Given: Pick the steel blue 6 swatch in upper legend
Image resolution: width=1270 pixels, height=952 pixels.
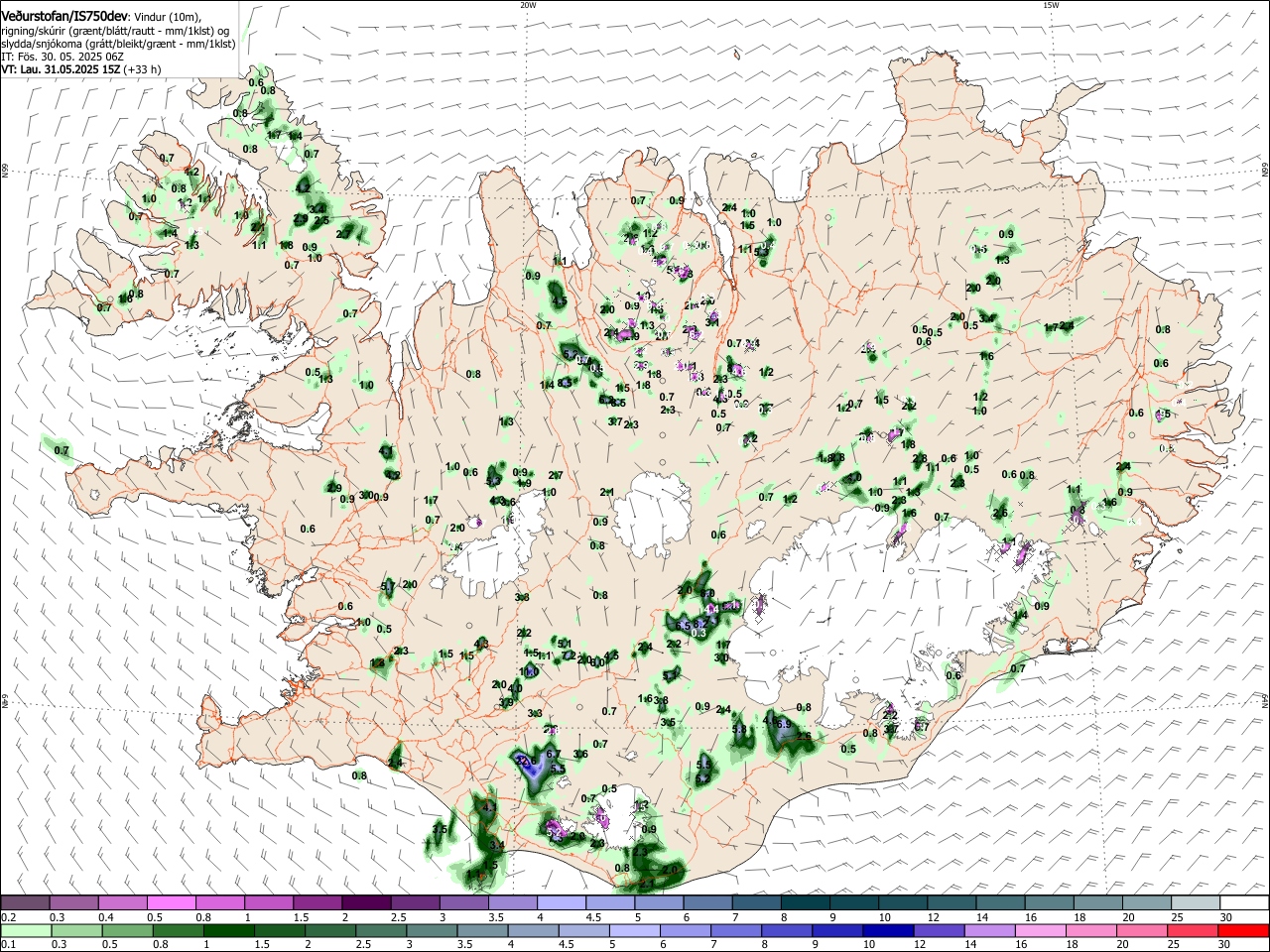Looking at the screenshot, I should point(707,903).
